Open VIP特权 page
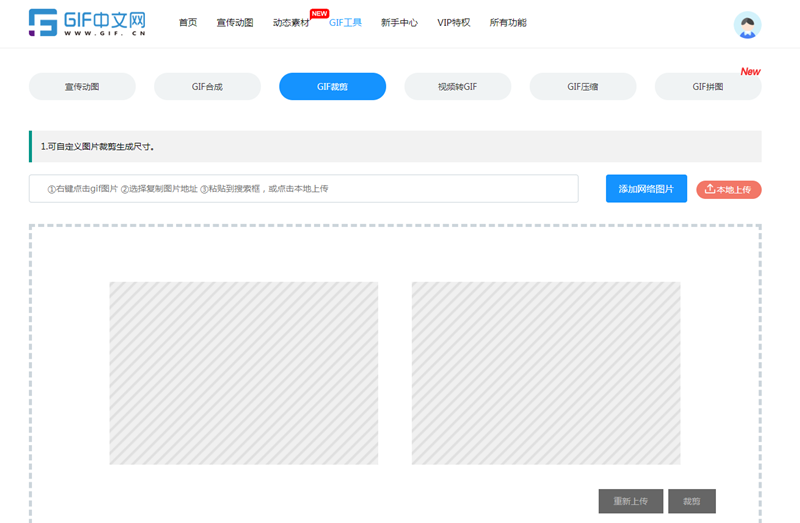 (453, 23)
